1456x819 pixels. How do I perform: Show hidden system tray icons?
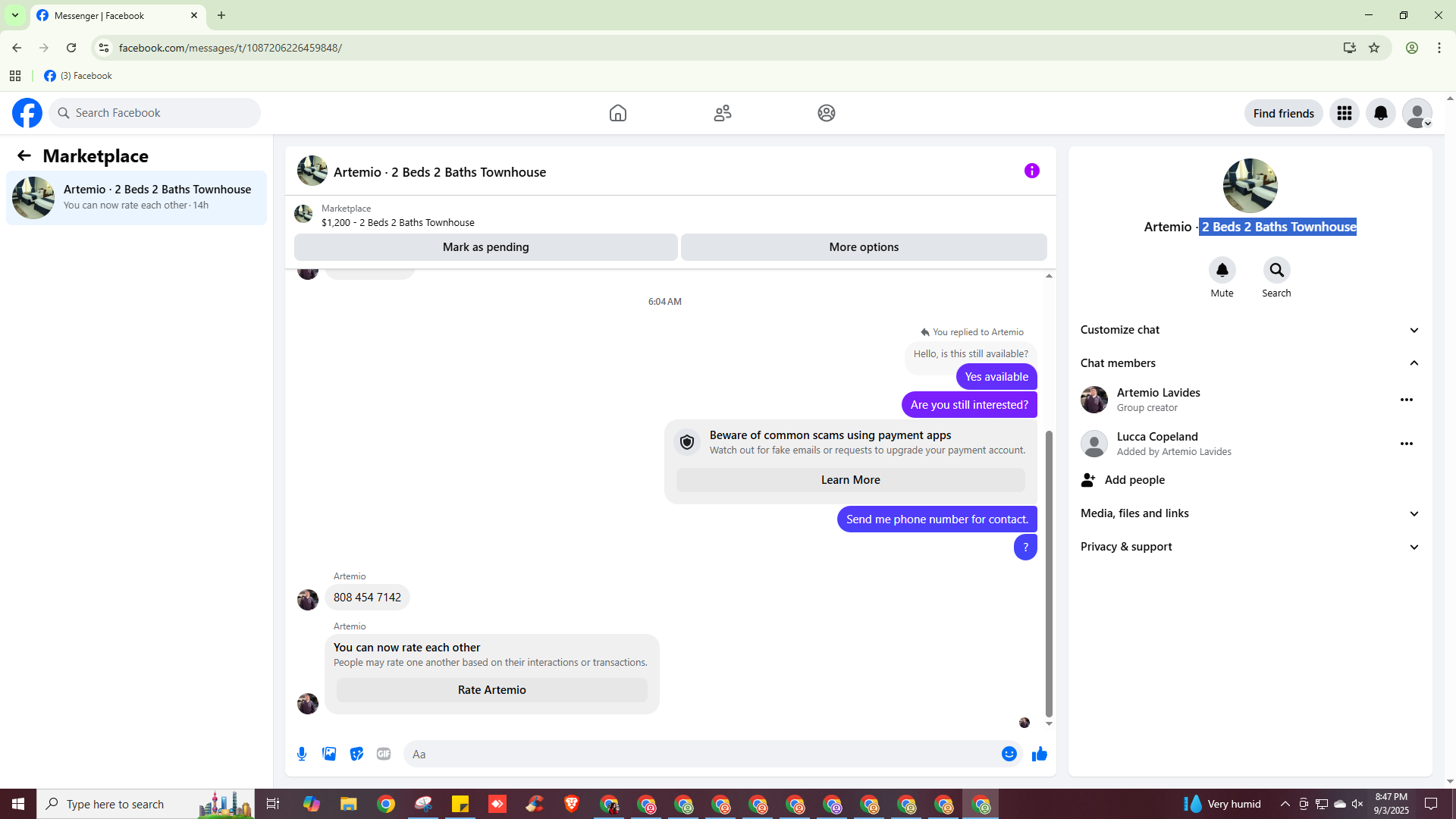(x=1285, y=804)
